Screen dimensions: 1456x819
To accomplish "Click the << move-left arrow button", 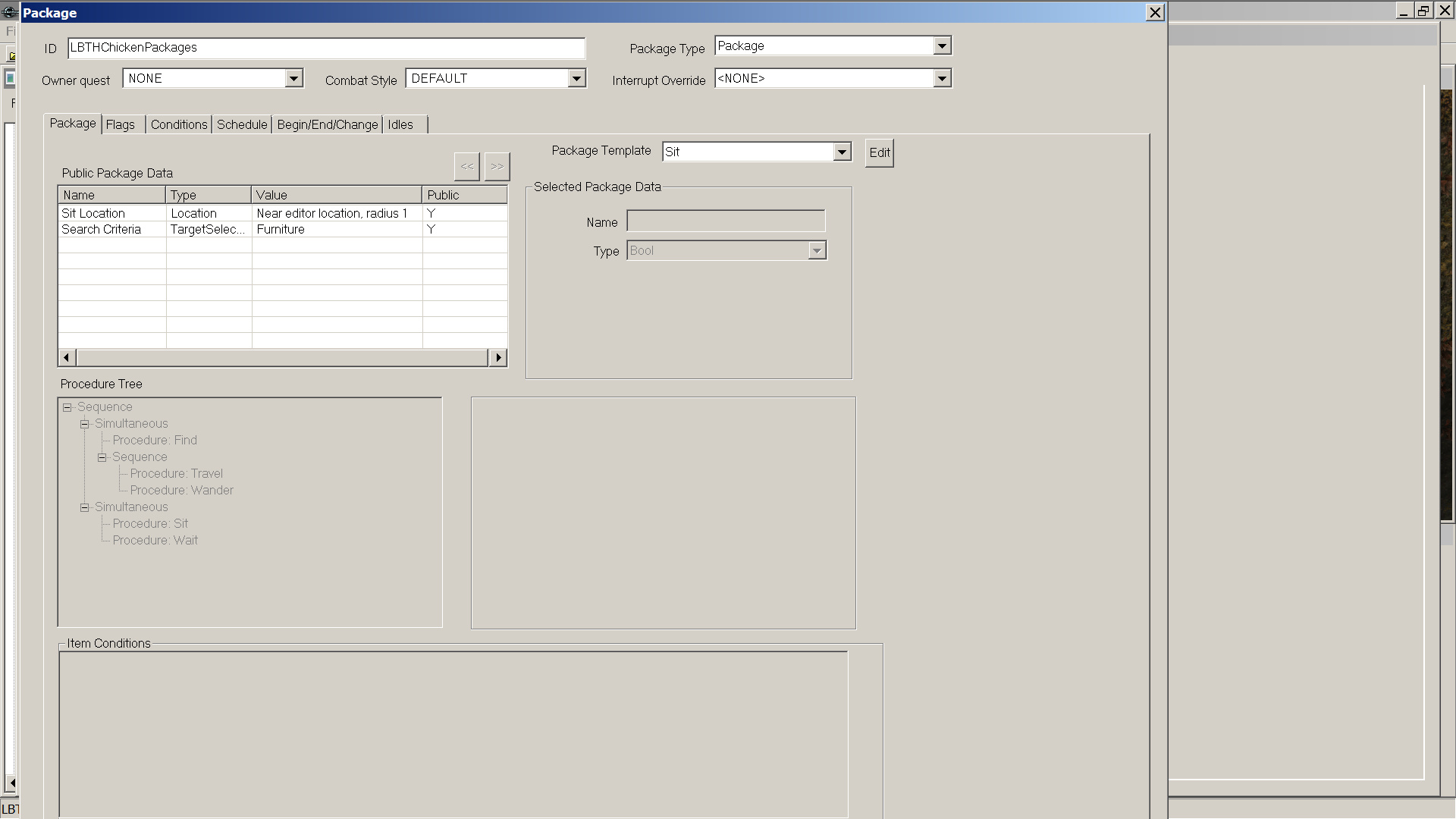I will [x=466, y=166].
